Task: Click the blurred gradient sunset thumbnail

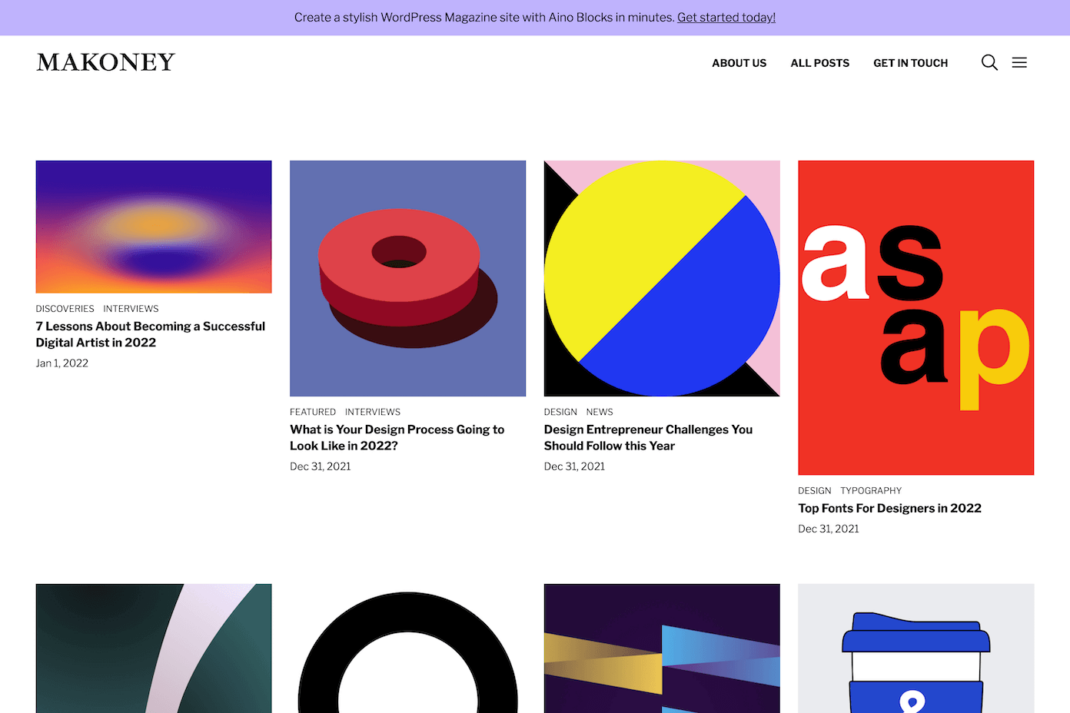Action: coord(153,226)
